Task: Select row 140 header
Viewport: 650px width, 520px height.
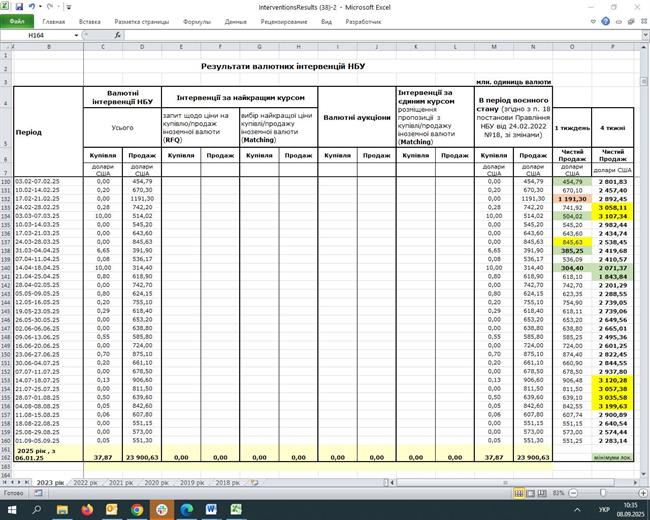Action: (6, 268)
